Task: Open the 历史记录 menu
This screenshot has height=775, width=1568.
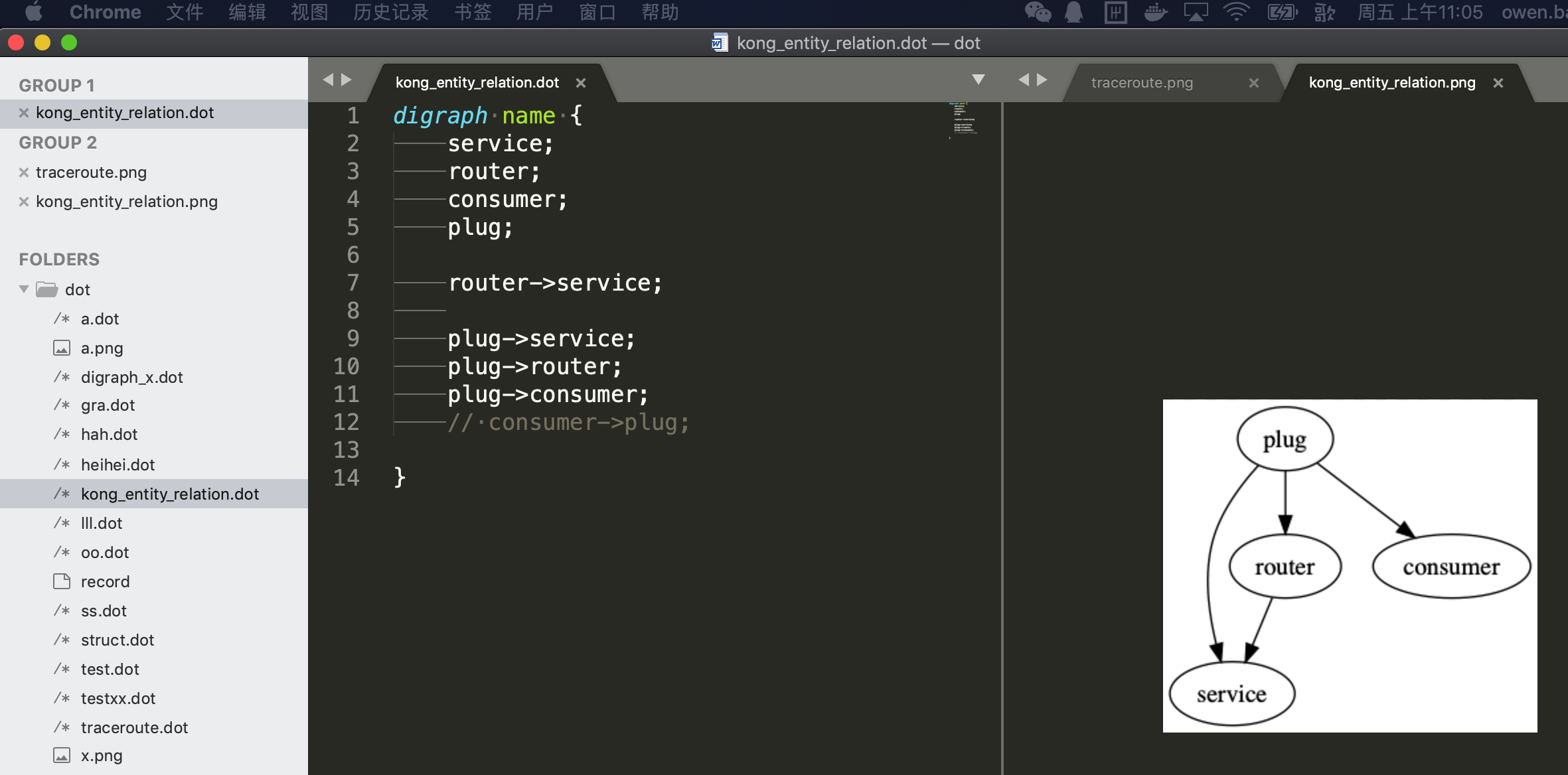Action: pyautogui.click(x=390, y=12)
